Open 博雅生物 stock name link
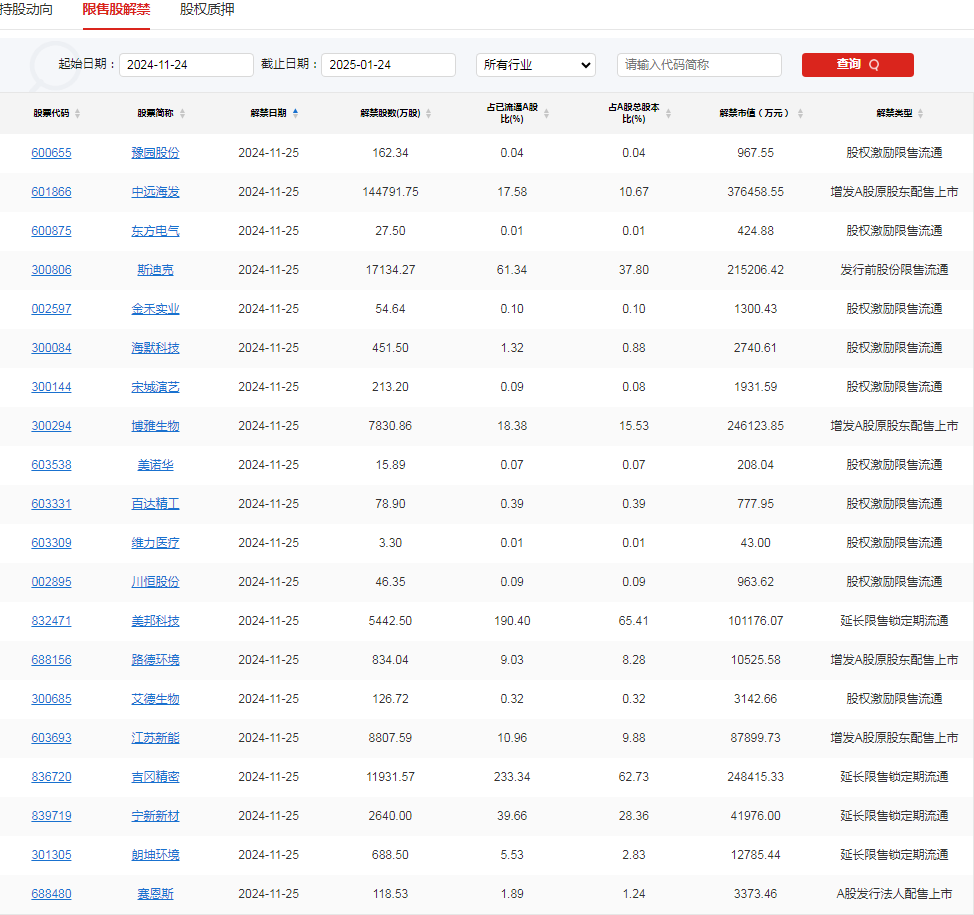 coord(155,426)
